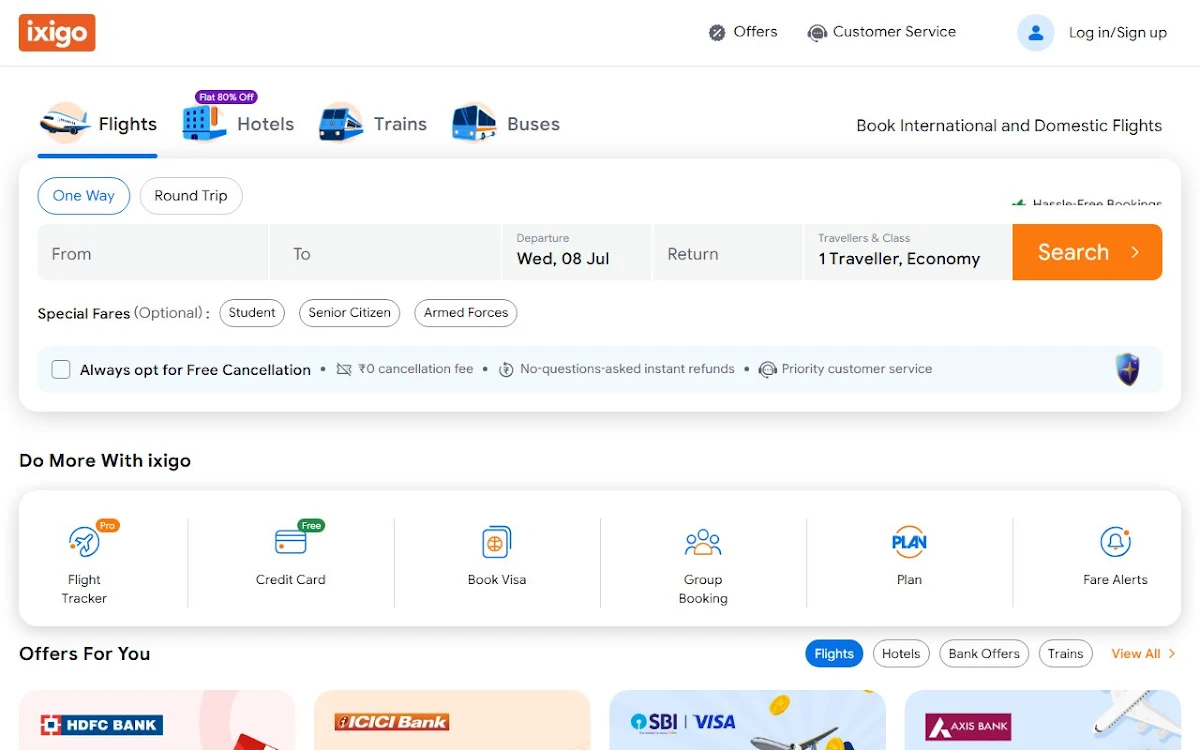Click the 'Do More With ixigo' heading
Viewport: 1200px width, 750px height.
coord(105,461)
